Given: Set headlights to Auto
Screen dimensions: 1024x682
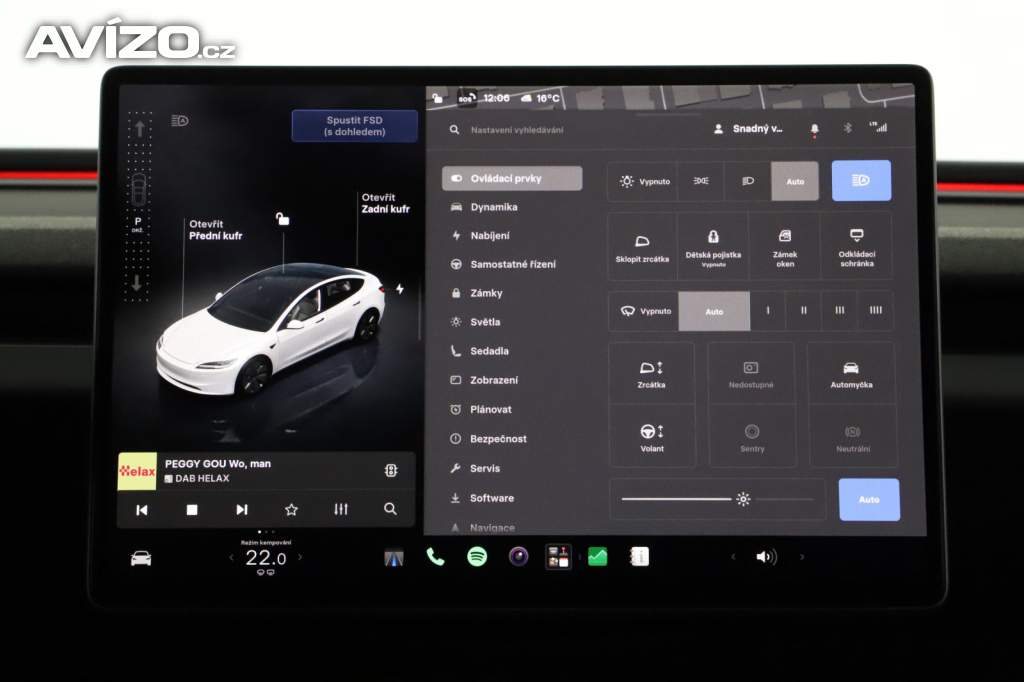Looking at the screenshot, I should pyautogui.click(x=795, y=181).
